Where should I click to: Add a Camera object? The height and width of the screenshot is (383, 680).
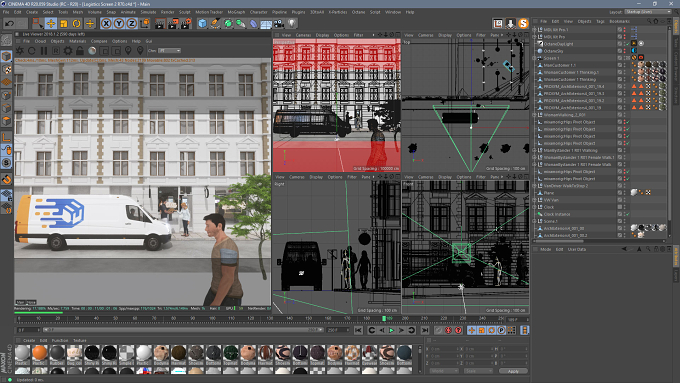(x=279, y=23)
